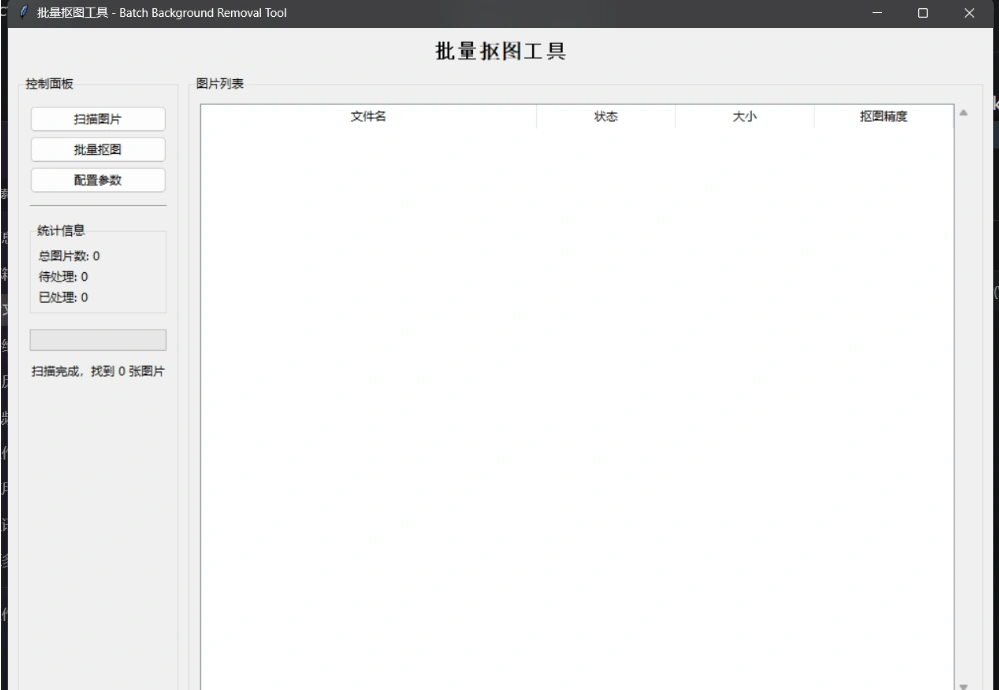The height and width of the screenshot is (690, 999).
Task: Click the 扫描完成 status message
Action: (98, 372)
